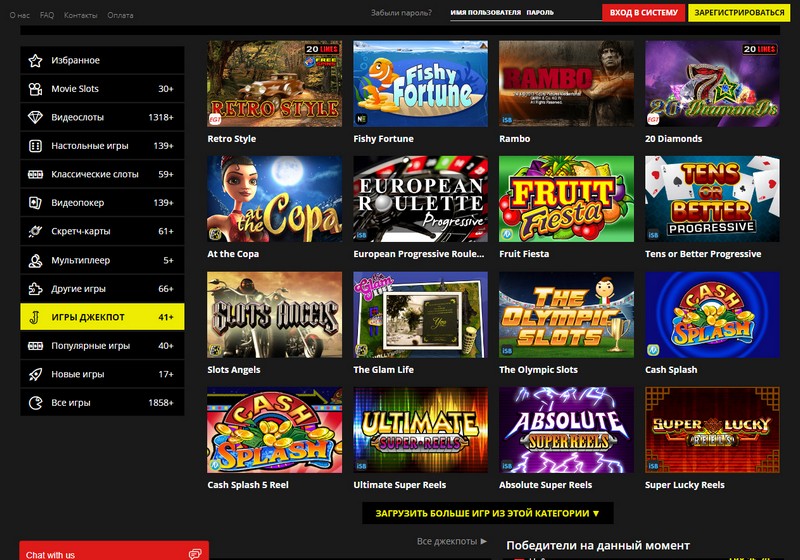This screenshot has width=800, height=560.
Task: Click the puzzle icon for Другие игры
Action: (x=35, y=289)
